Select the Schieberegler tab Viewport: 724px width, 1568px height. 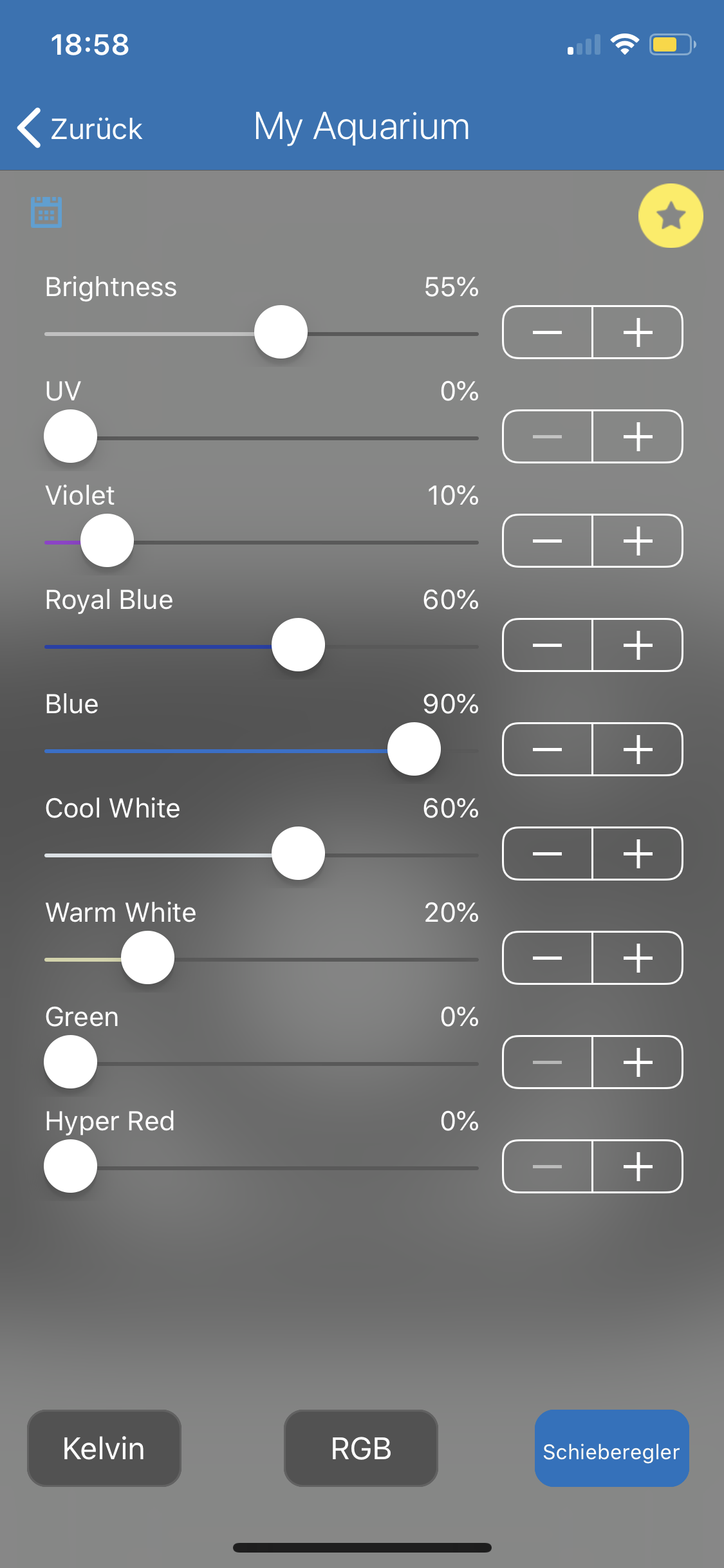[x=611, y=1448]
